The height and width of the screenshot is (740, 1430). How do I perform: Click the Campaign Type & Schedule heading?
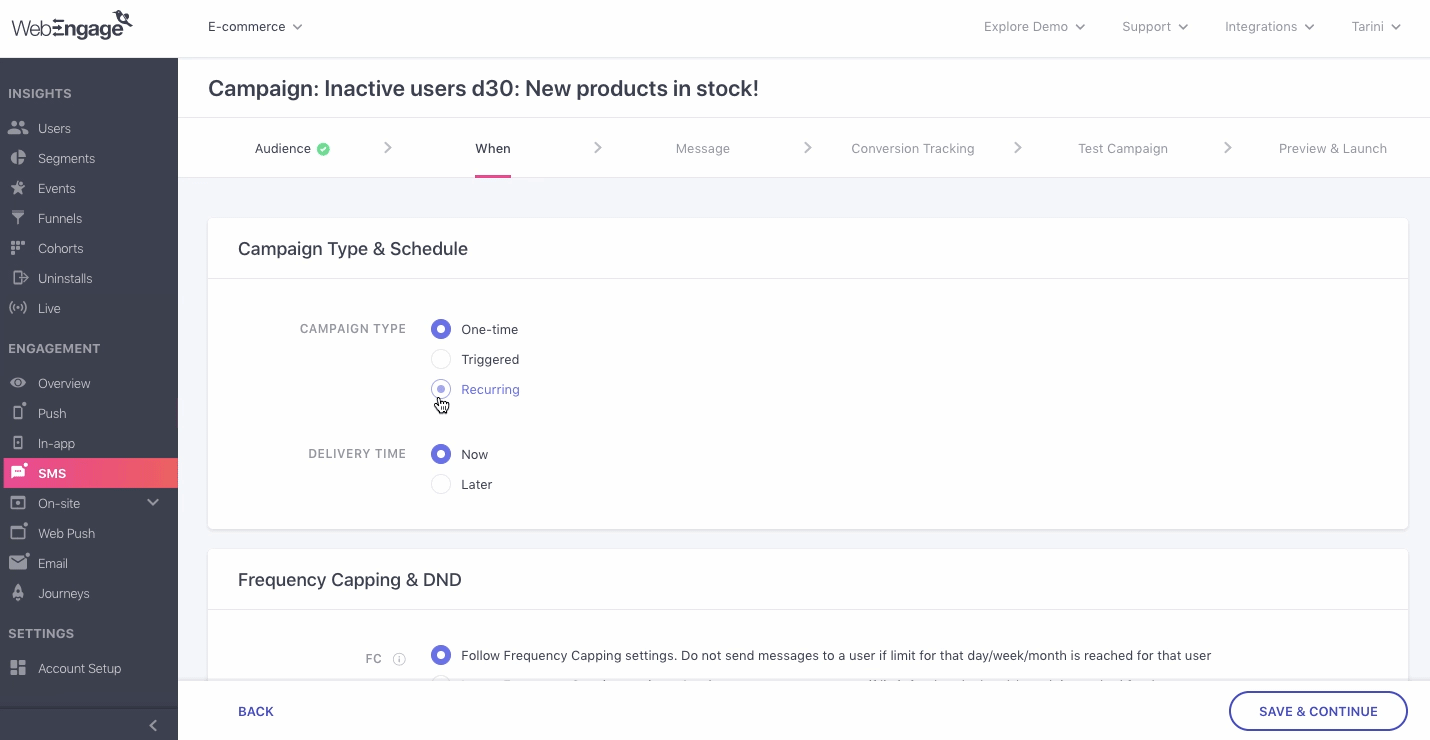point(353,248)
